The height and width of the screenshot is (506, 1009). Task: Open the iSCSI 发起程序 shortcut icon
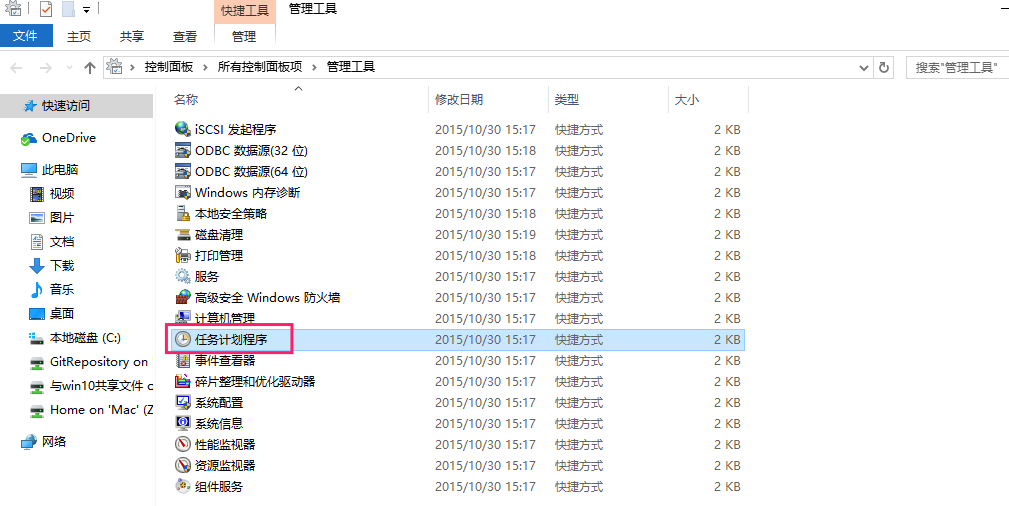(x=183, y=129)
